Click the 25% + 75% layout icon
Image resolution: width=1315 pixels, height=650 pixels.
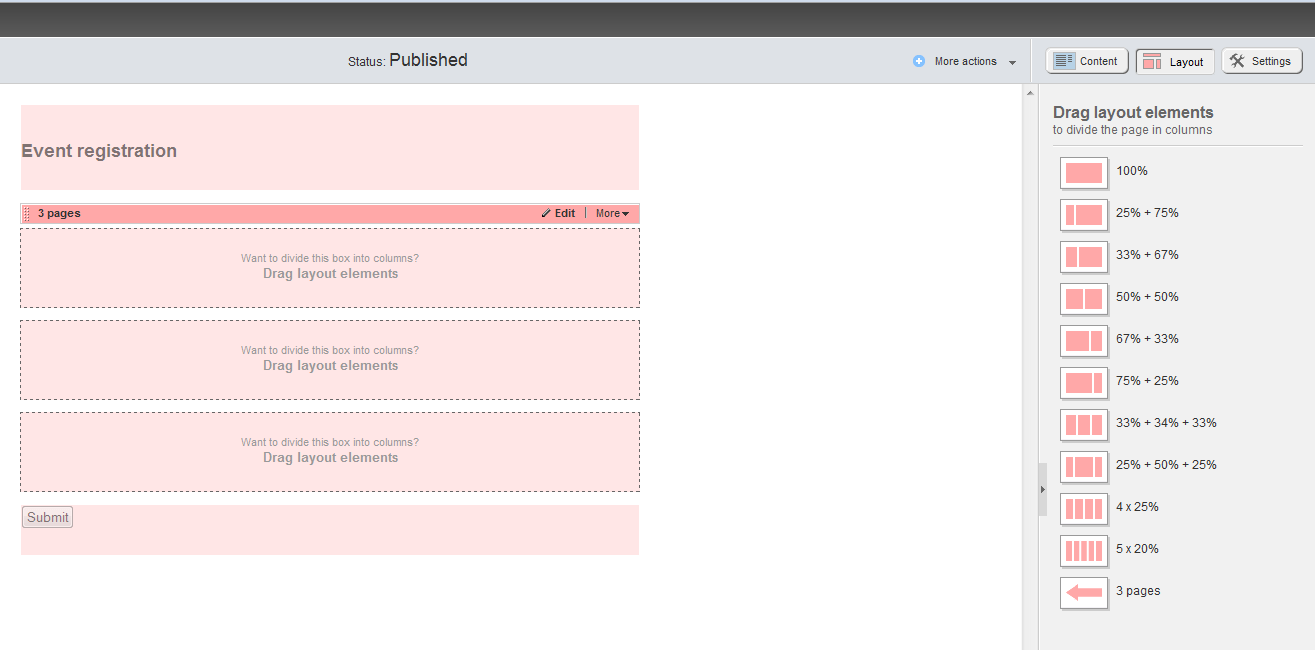[x=1083, y=214]
